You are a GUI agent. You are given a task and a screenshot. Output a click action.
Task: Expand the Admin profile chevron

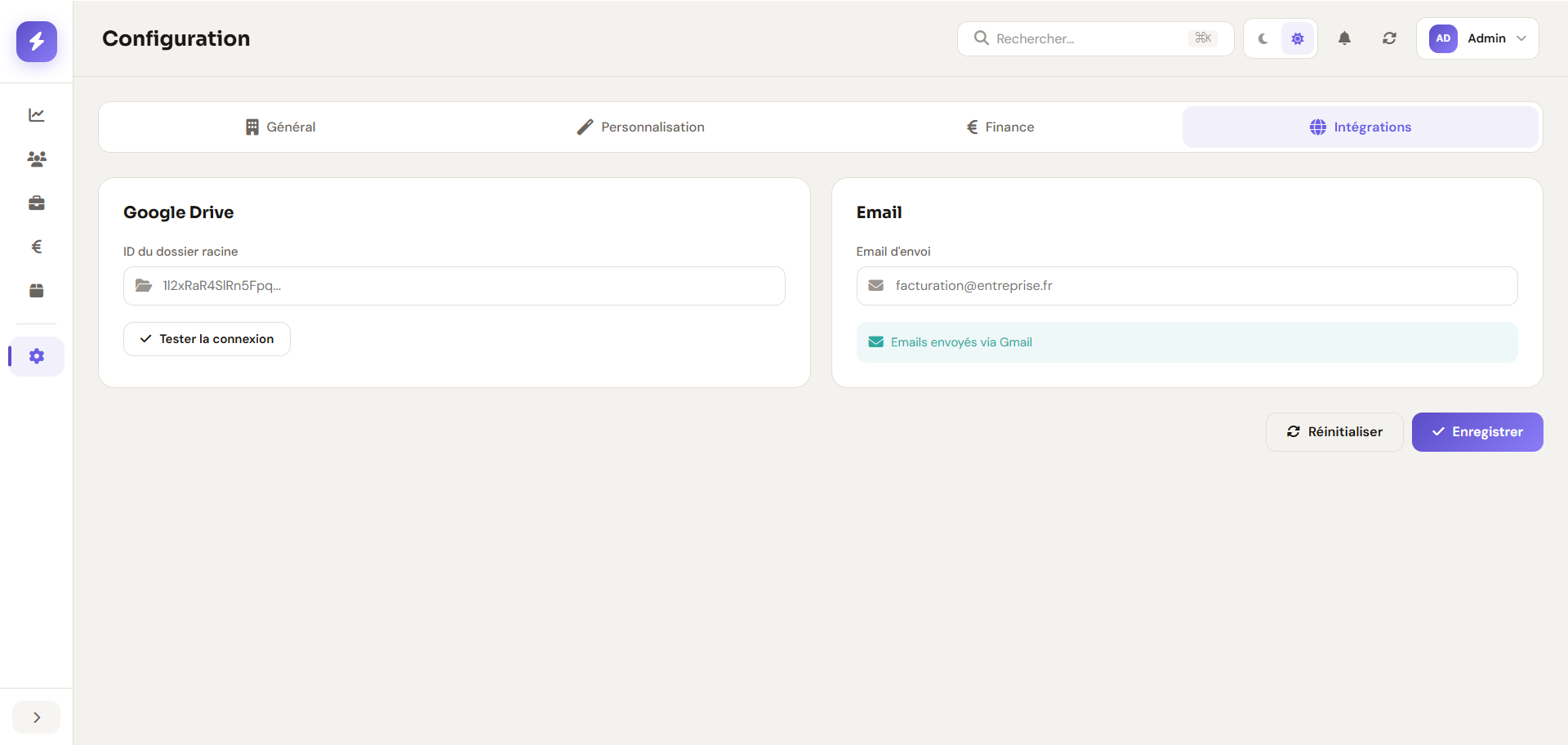tap(1522, 38)
